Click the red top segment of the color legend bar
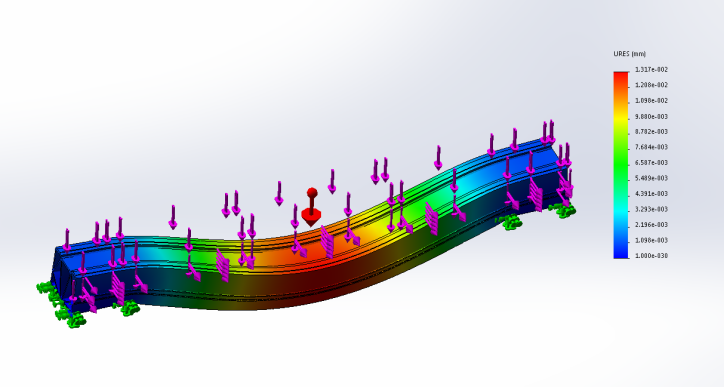Viewport: 724px width, 387px height. tap(621, 79)
